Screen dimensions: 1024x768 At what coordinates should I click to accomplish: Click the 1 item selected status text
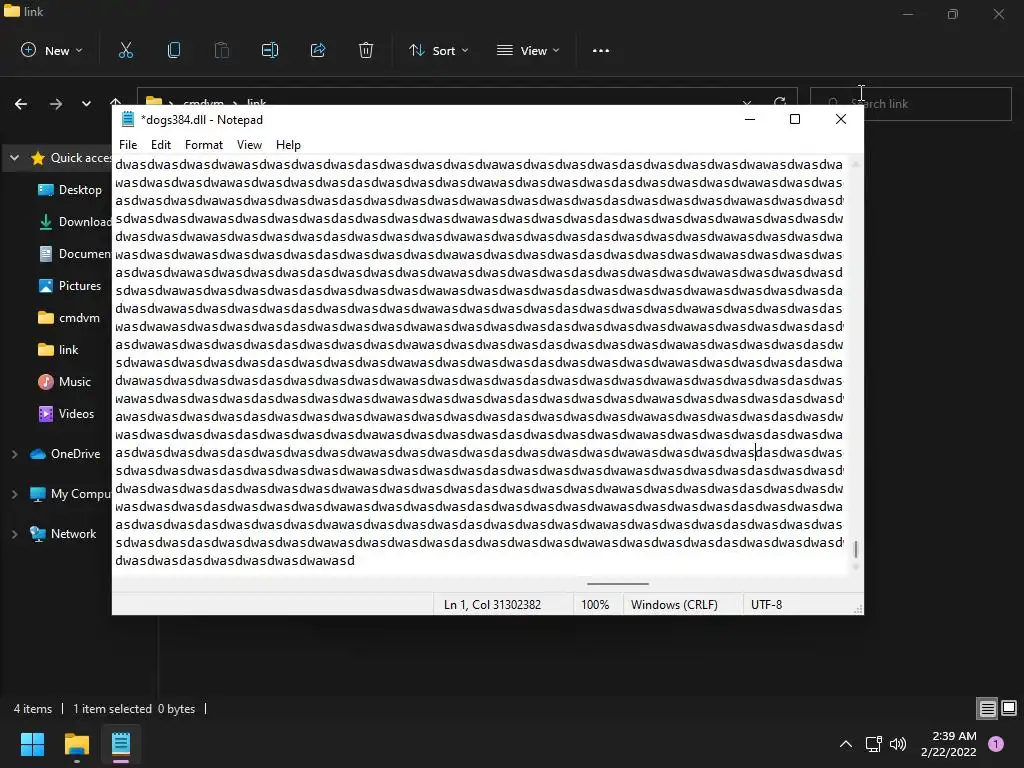point(112,709)
